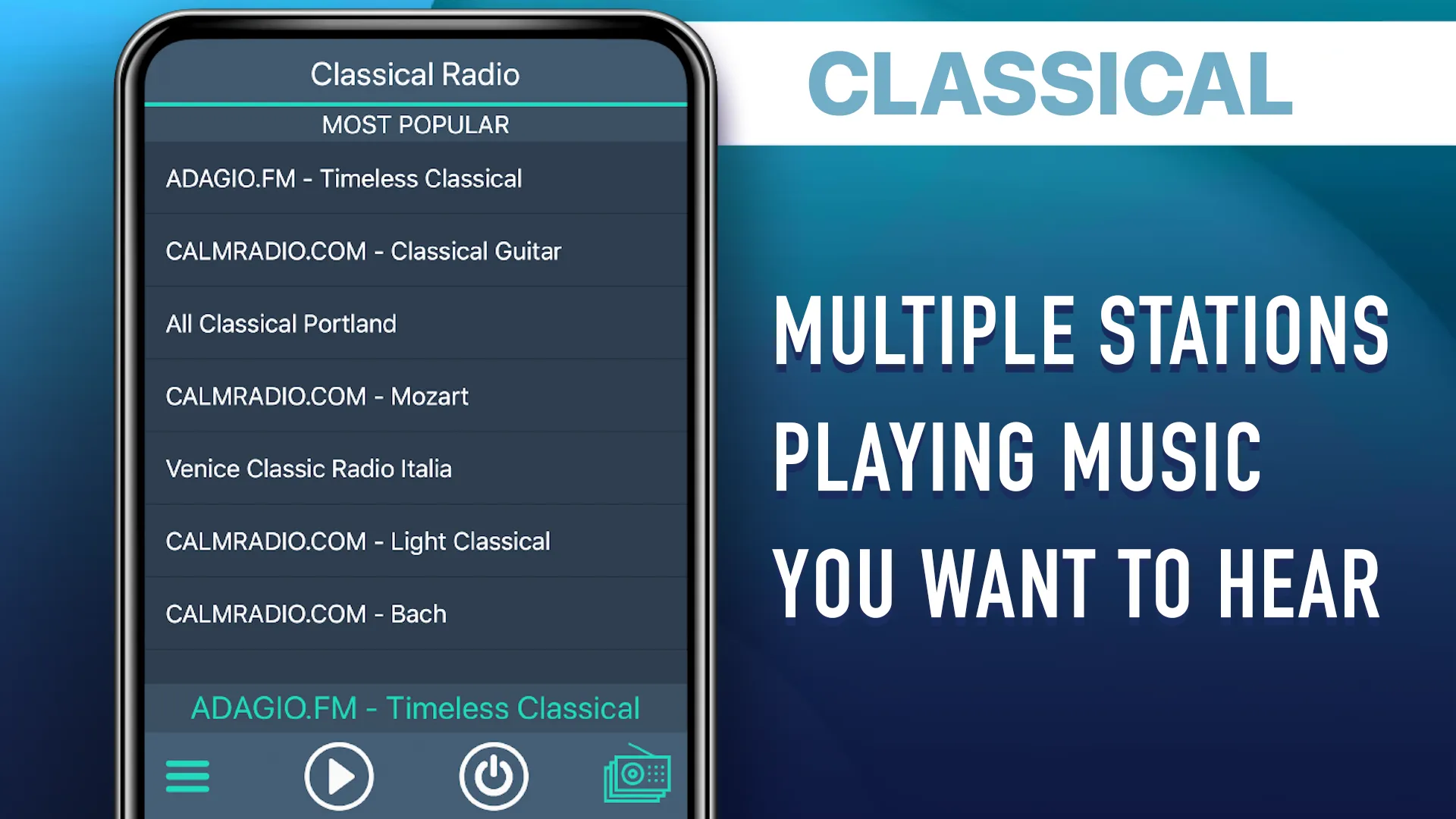Select CALMRADIO.COM - Light Classical station
This screenshot has width=1456, height=819.
click(415, 541)
